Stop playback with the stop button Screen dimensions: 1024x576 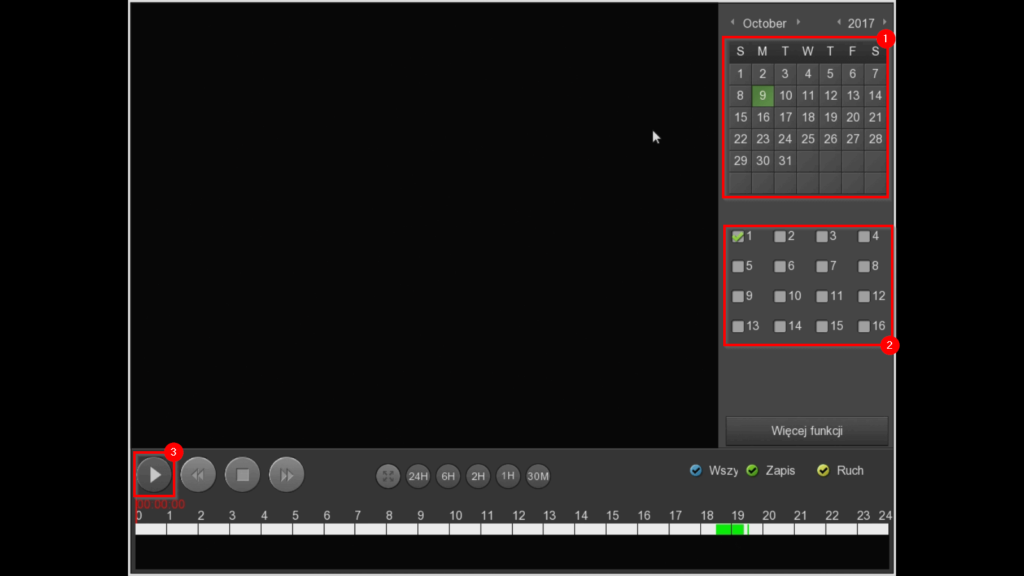(x=242, y=475)
